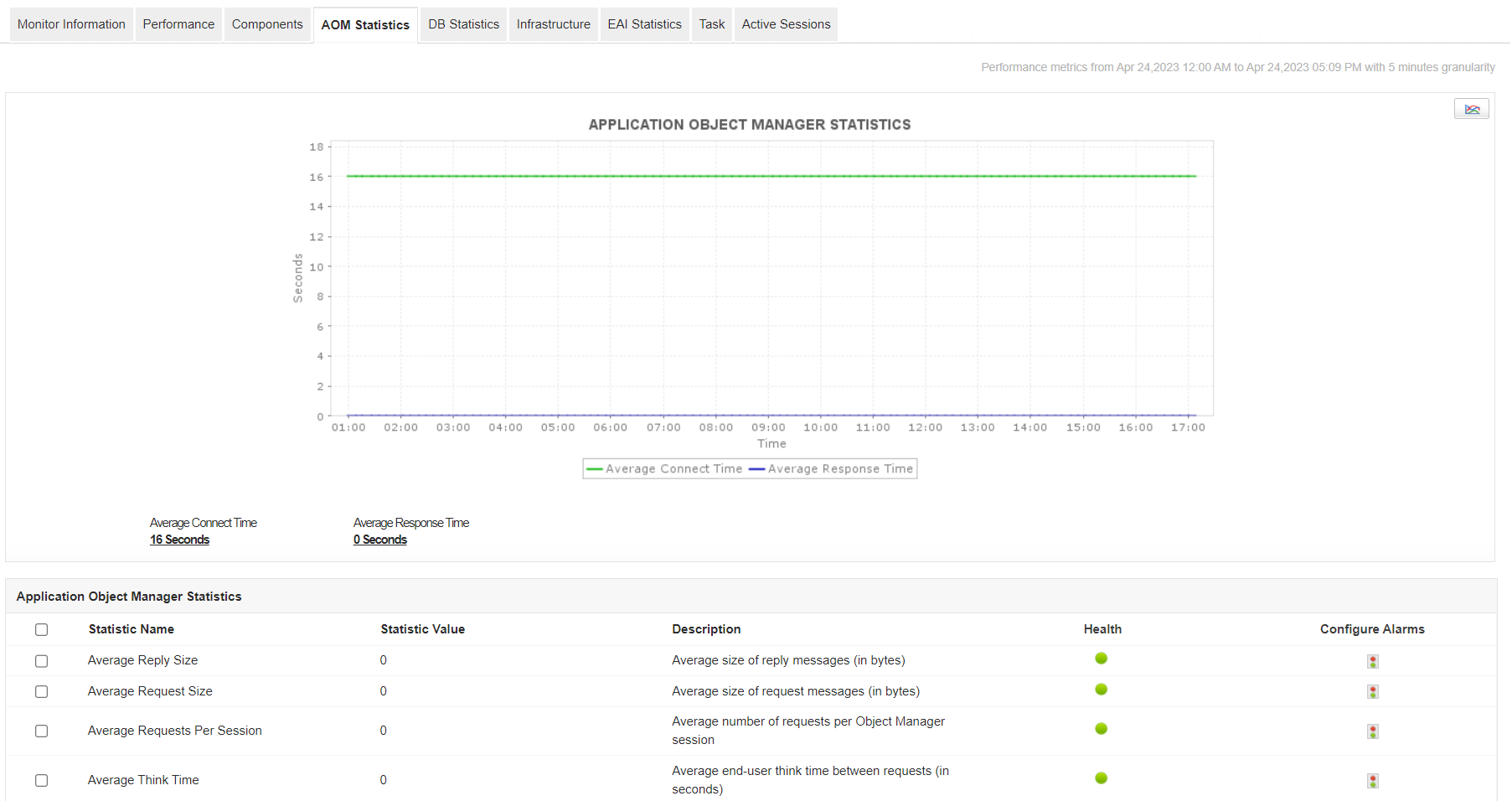Mark the Average Think Time checkbox
The height and width of the screenshot is (801, 1512).
(x=41, y=781)
